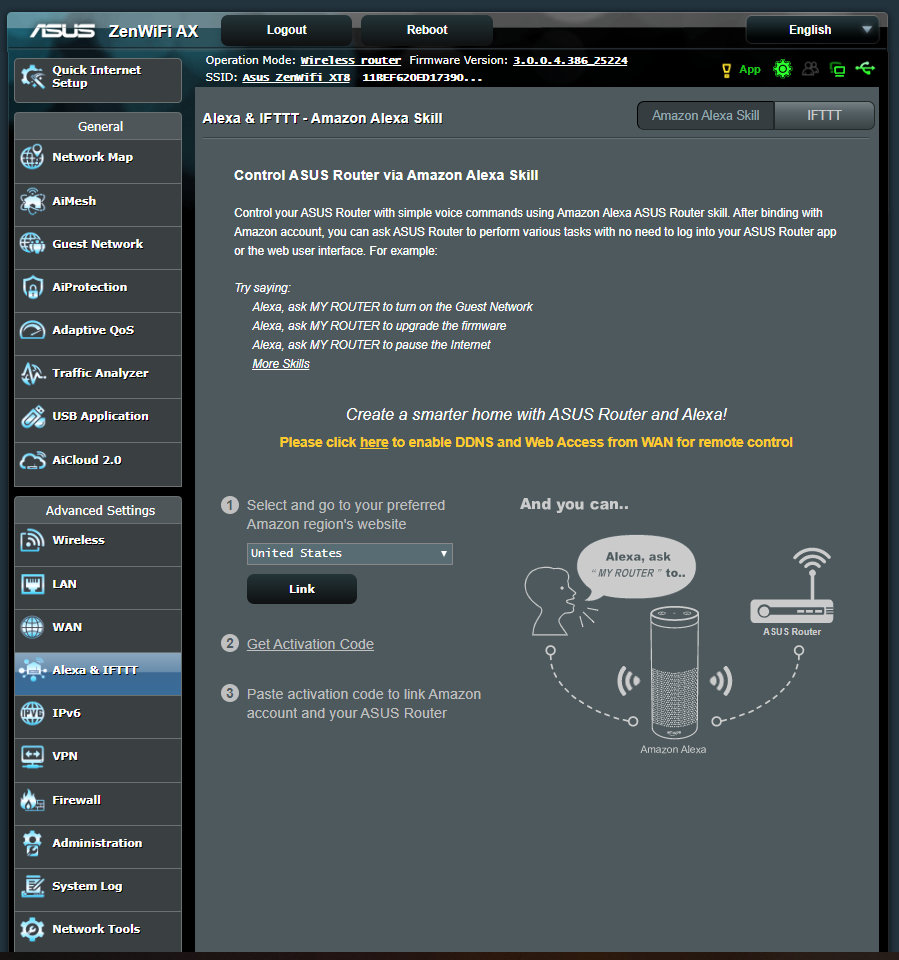The height and width of the screenshot is (960, 899).
Task: Click the Reboot button
Action: click(427, 30)
